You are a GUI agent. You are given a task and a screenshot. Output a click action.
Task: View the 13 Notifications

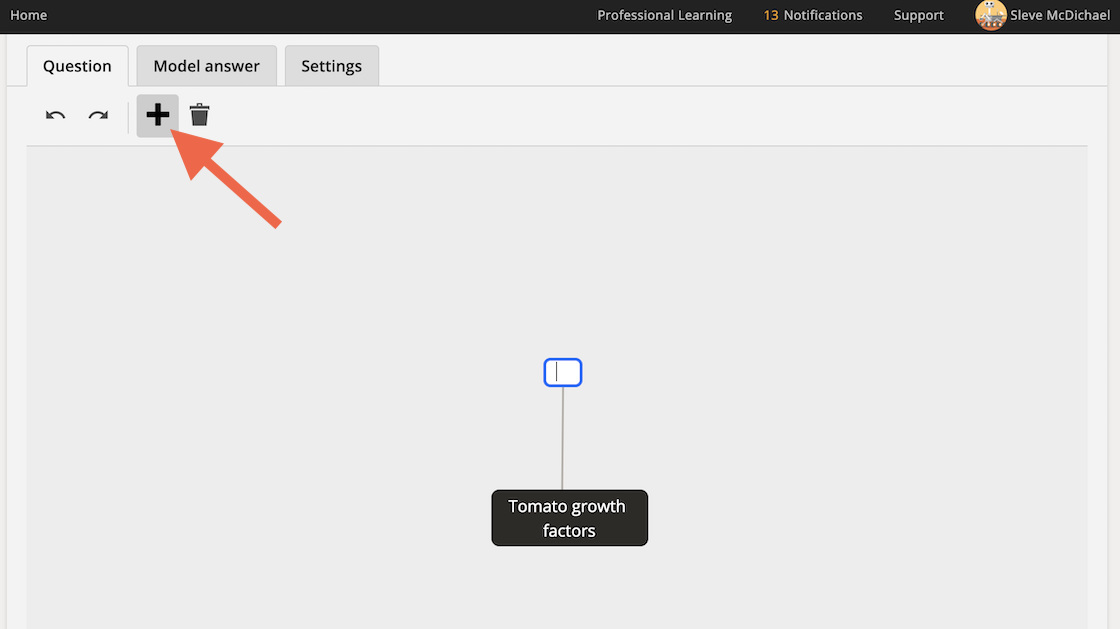[x=813, y=15]
